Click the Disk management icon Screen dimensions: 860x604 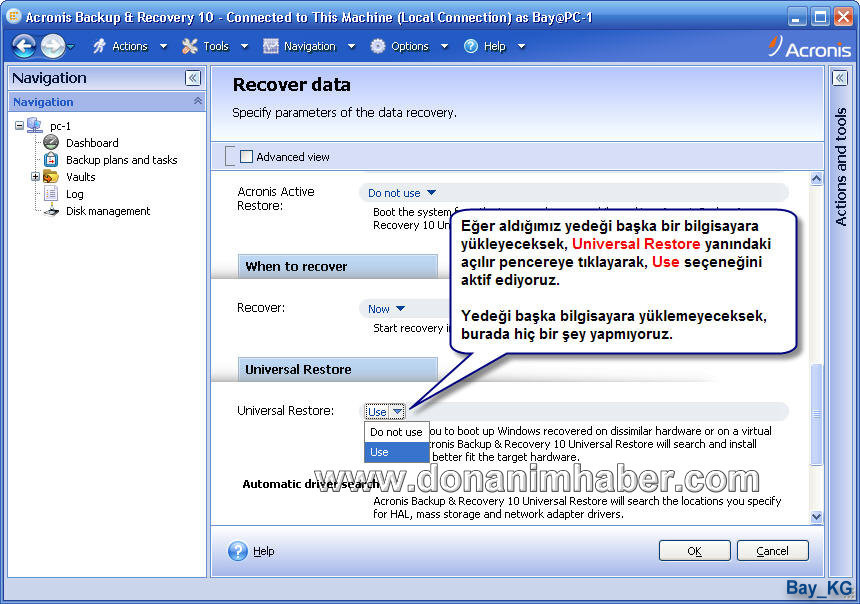pyautogui.click(x=51, y=211)
